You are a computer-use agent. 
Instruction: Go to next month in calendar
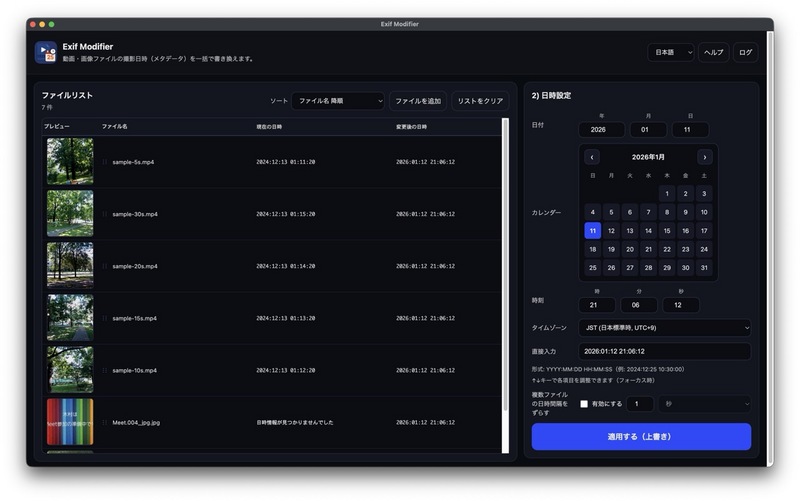pos(705,157)
